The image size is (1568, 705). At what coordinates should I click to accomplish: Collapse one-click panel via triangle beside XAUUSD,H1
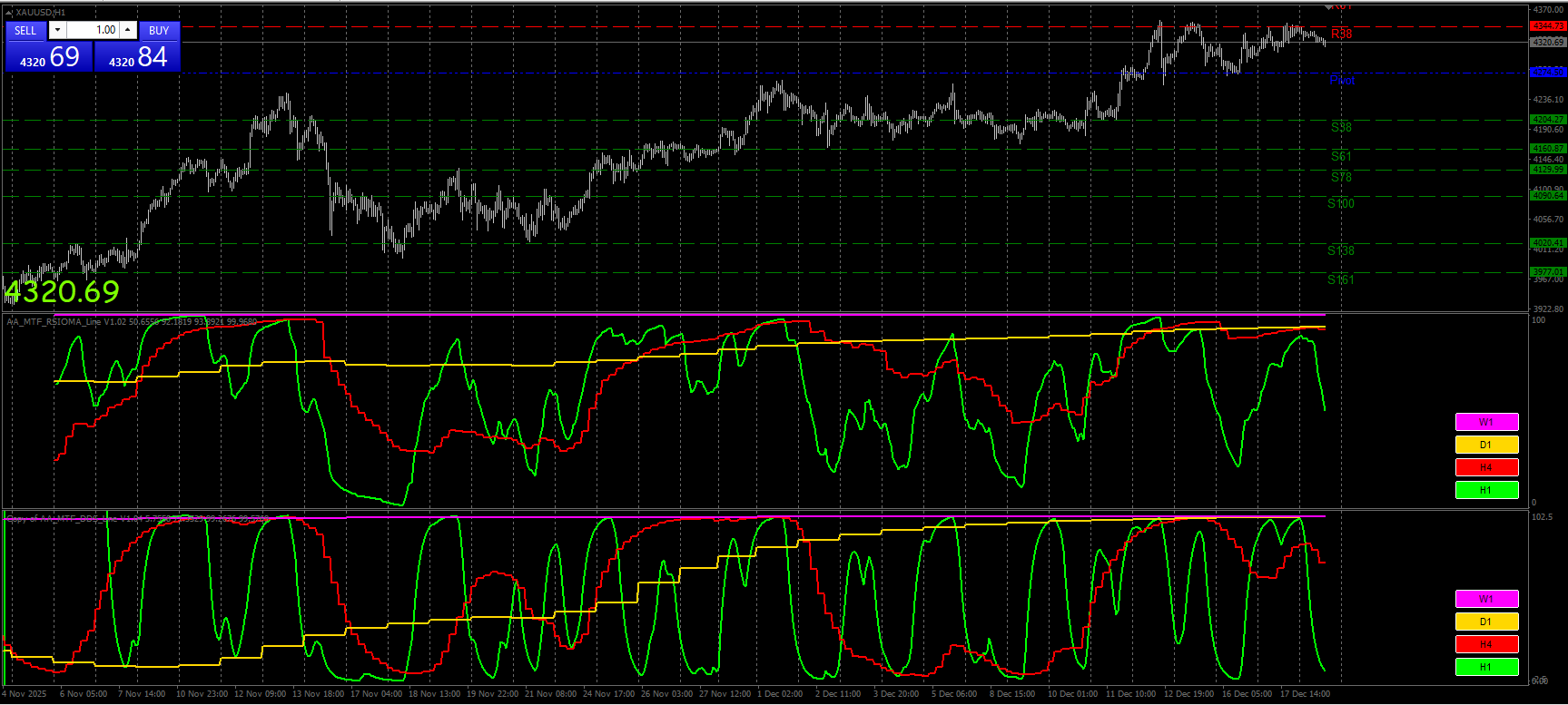[9, 13]
